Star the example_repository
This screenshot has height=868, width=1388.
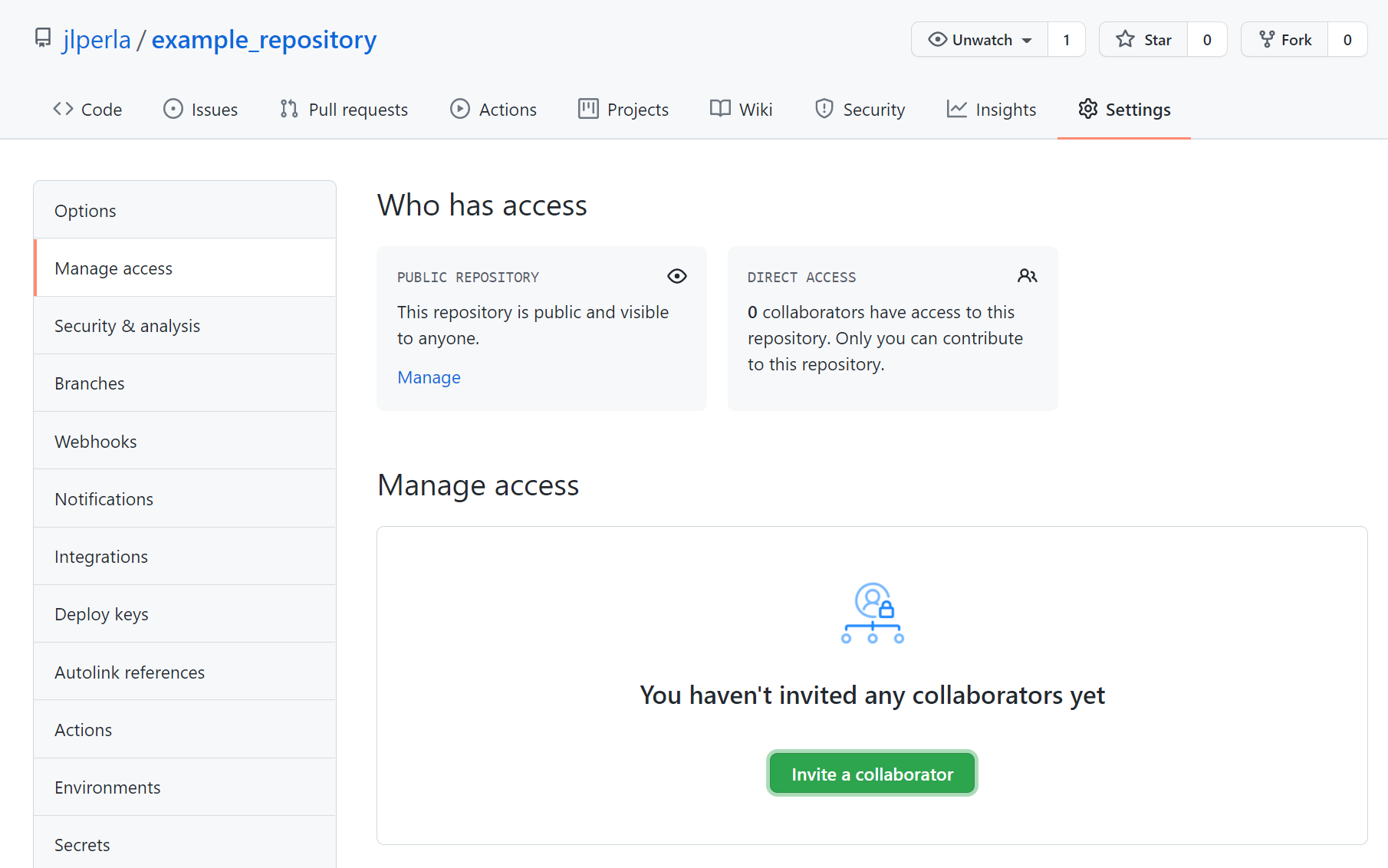pyautogui.click(x=1143, y=40)
